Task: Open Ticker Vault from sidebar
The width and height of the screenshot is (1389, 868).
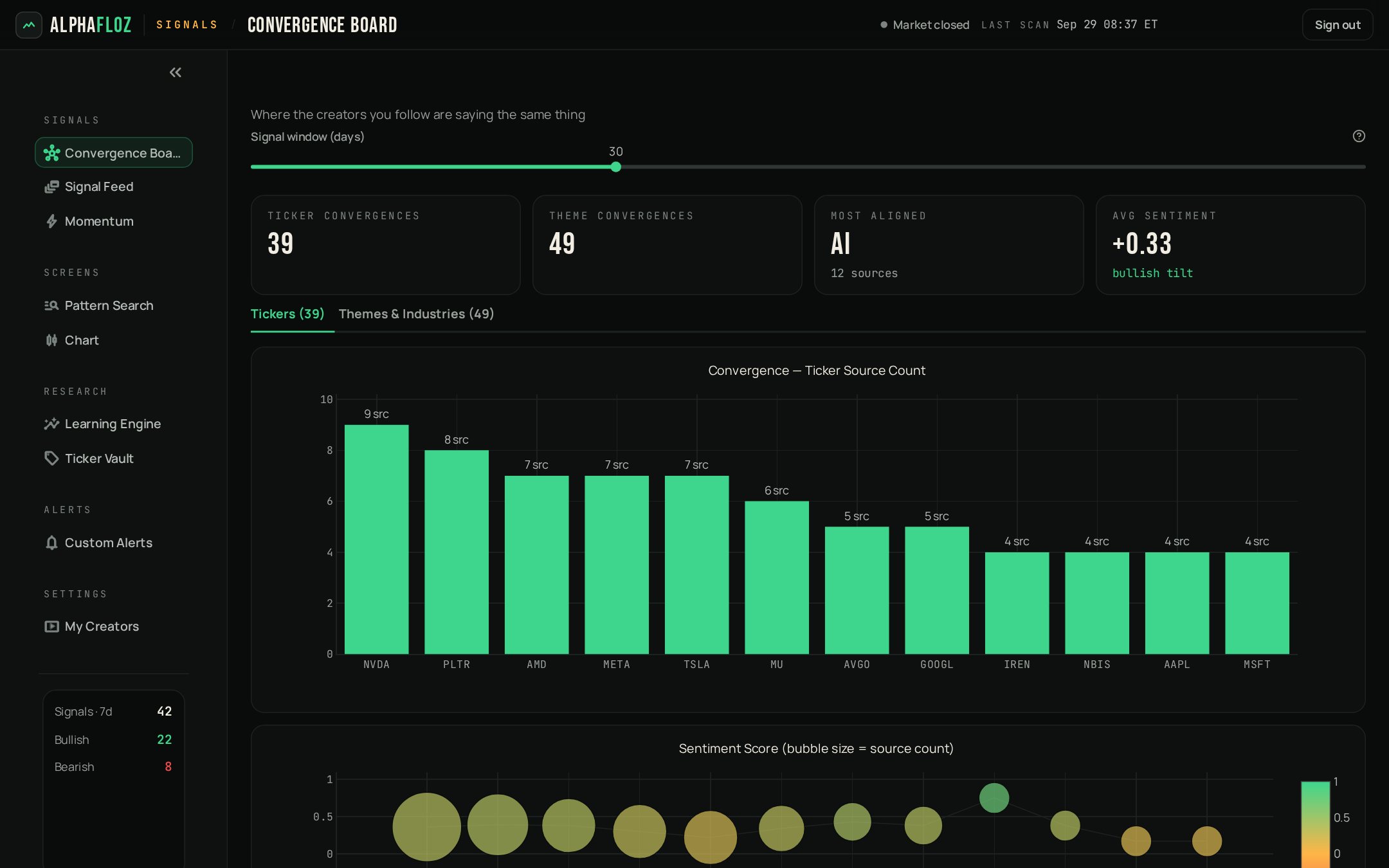Action: pos(114,458)
